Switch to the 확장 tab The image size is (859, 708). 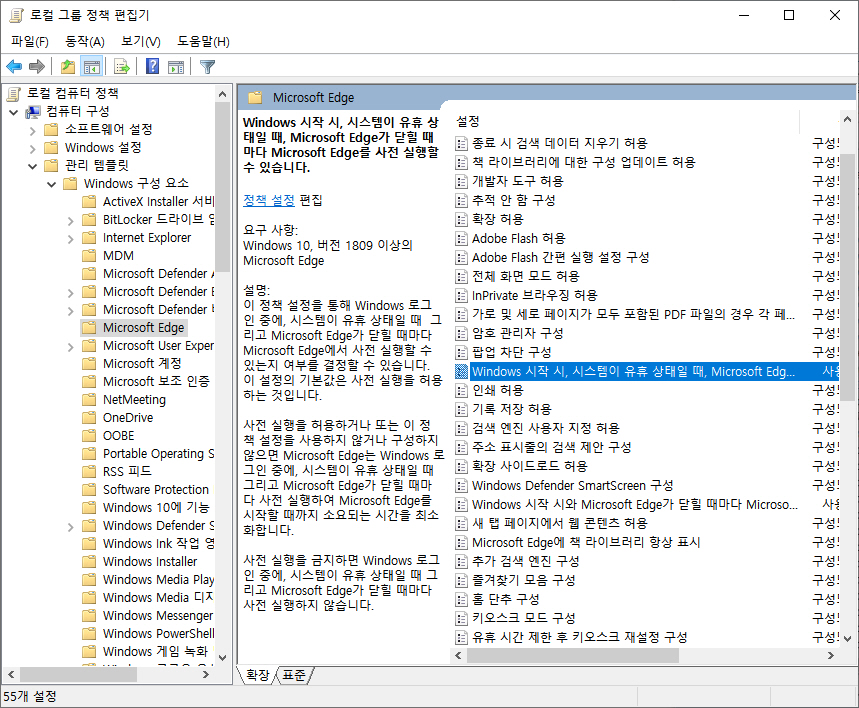[x=257, y=675]
